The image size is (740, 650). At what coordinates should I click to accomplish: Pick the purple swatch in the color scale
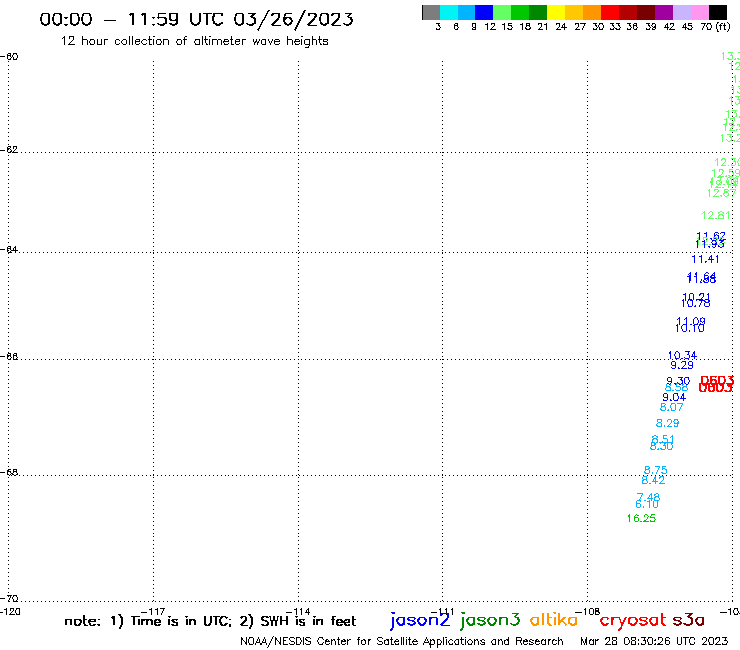tap(664, 13)
